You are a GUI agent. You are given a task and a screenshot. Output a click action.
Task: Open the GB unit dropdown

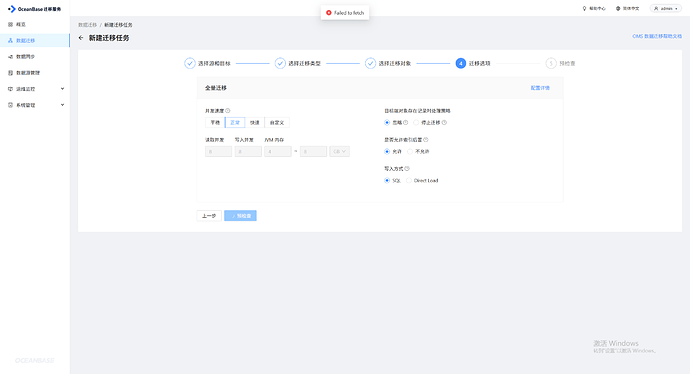coord(339,151)
